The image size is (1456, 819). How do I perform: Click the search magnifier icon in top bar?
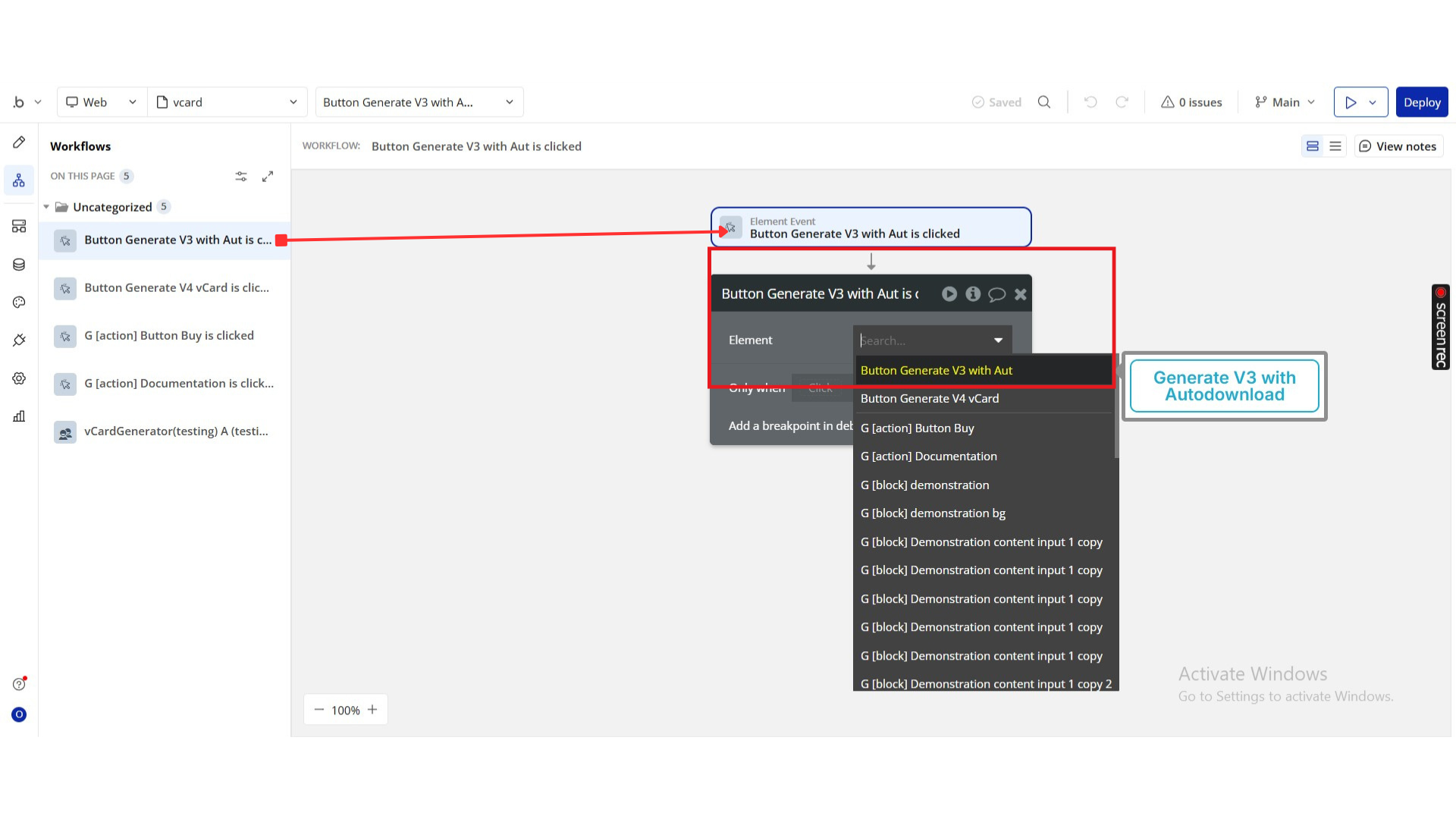(1044, 102)
